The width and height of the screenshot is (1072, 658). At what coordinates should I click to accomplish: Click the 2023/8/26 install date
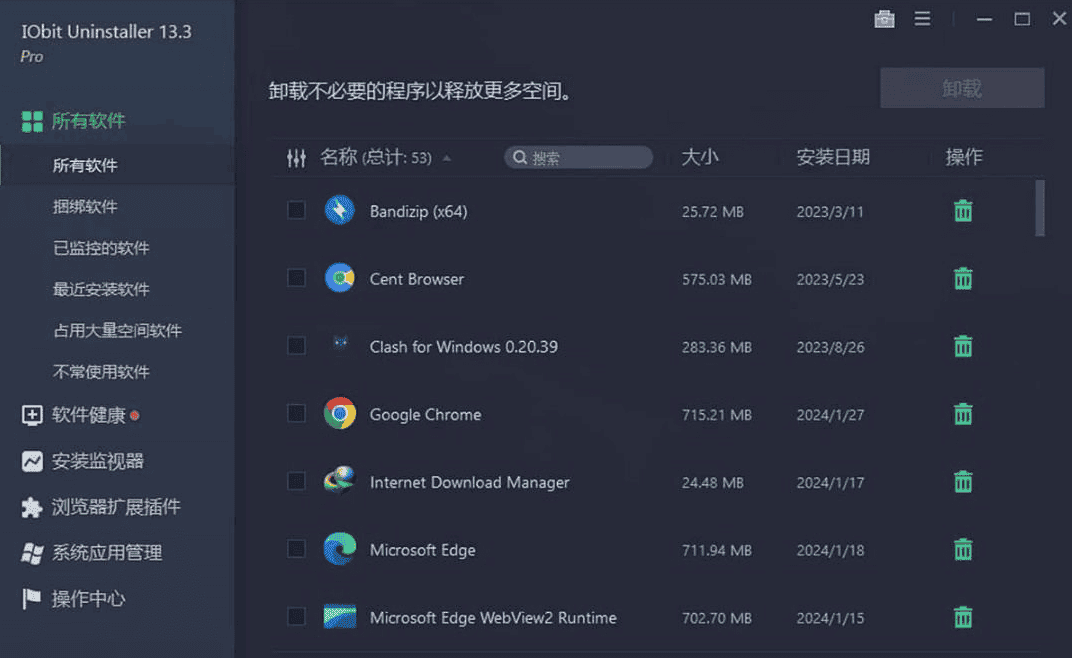pyautogui.click(x=830, y=347)
